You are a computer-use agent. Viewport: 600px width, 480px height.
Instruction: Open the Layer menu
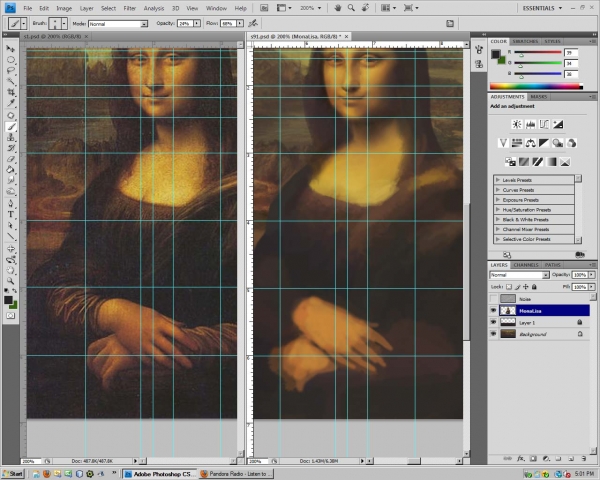pyautogui.click(x=86, y=8)
